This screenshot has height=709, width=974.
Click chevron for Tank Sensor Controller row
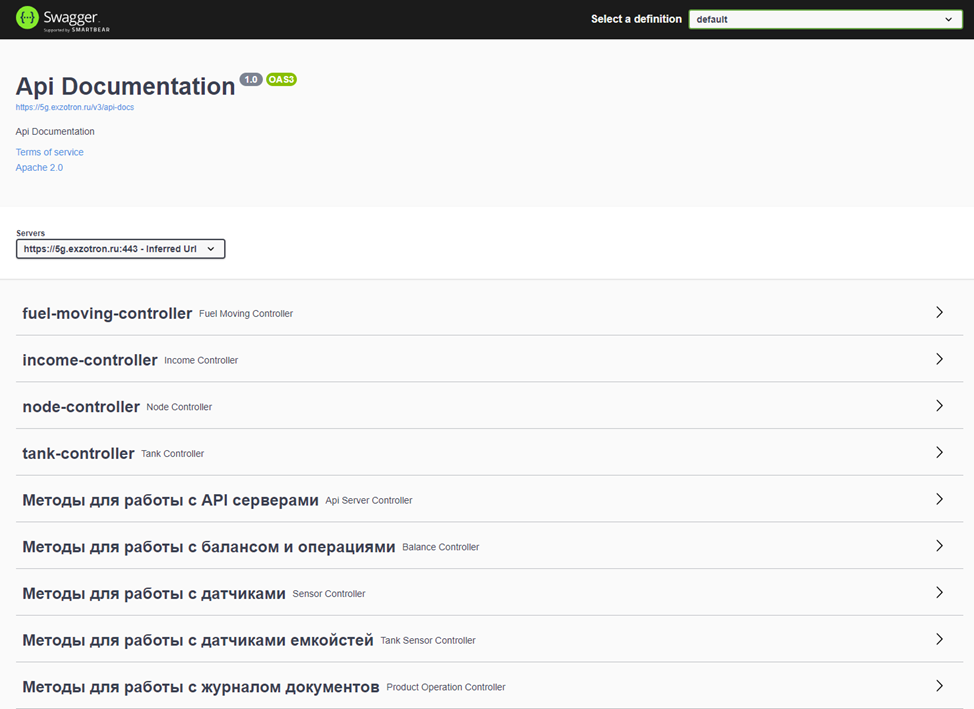click(939, 639)
